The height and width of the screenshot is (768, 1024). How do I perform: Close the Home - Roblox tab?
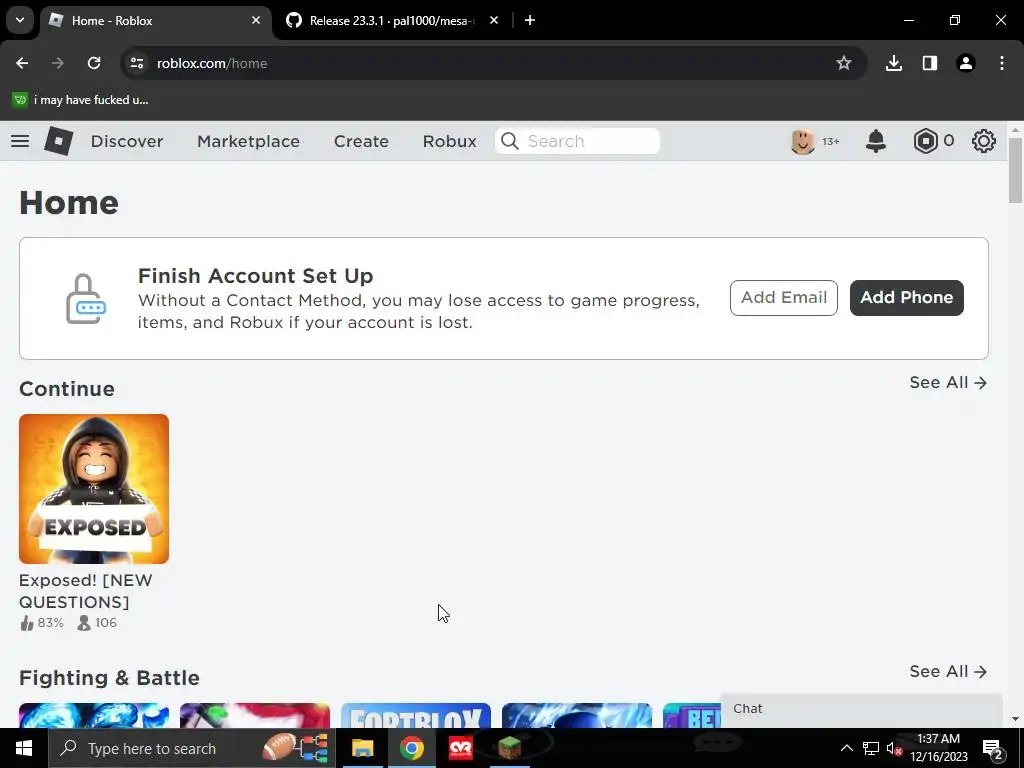tap(256, 20)
